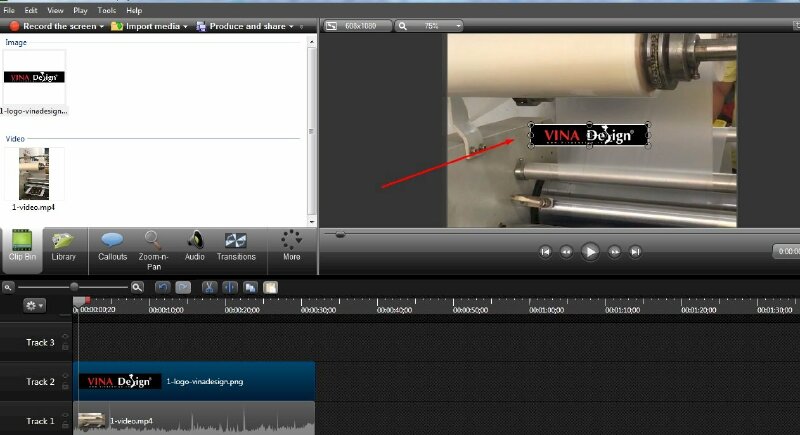Expand Import media dropdown arrow

pyautogui.click(x=185, y=26)
